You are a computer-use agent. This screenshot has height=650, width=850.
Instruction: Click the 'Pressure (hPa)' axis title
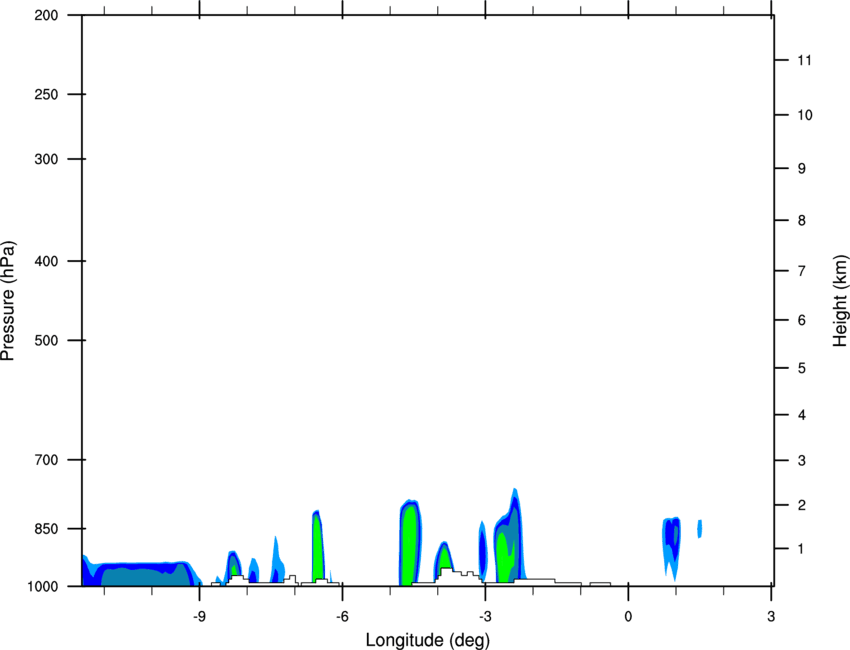coord(8,301)
